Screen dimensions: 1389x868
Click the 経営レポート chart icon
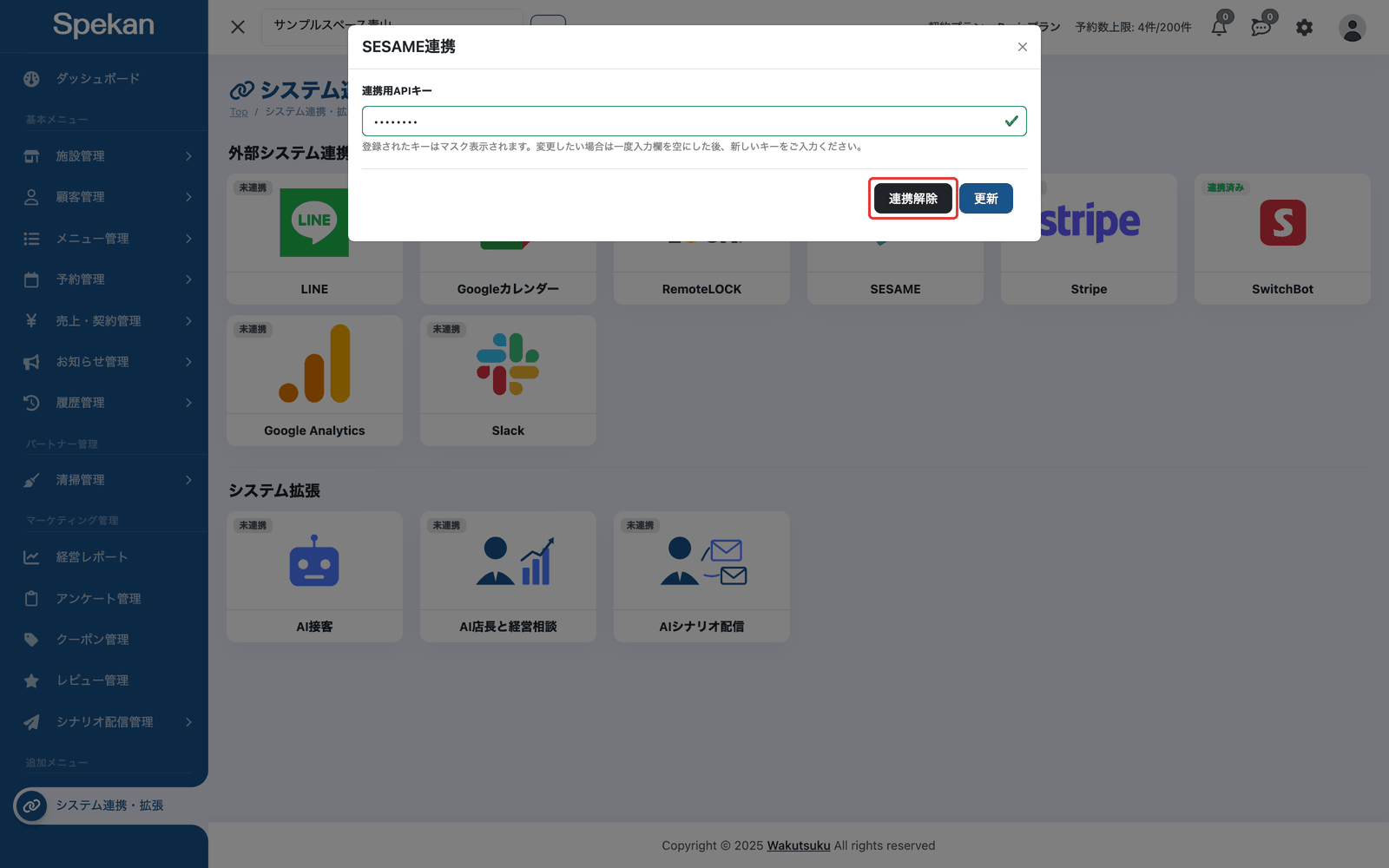point(31,557)
